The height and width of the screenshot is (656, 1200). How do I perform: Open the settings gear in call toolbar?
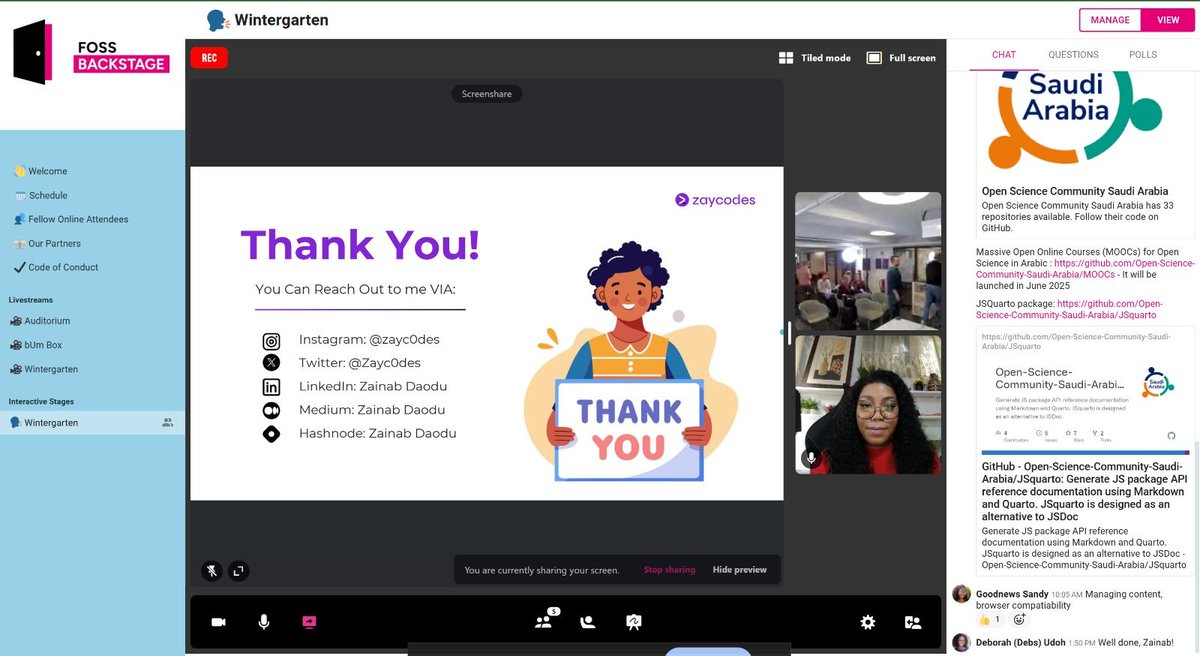click(868, 622)
